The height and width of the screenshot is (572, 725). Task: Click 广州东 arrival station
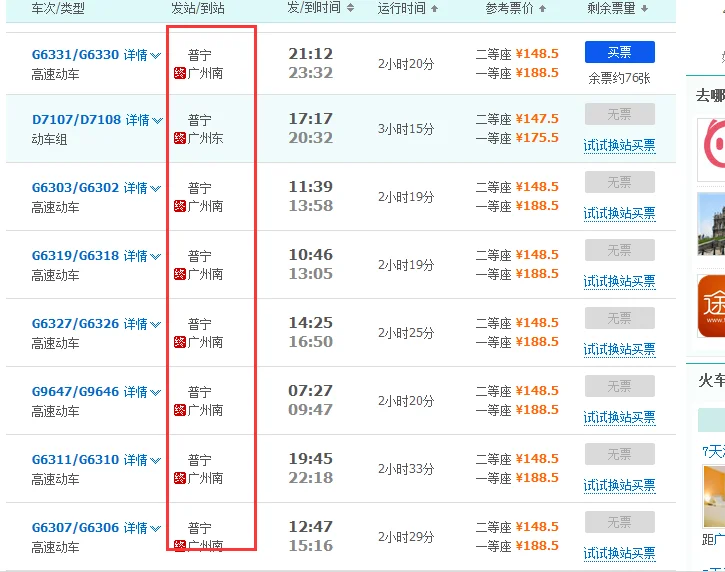(205, 138)
